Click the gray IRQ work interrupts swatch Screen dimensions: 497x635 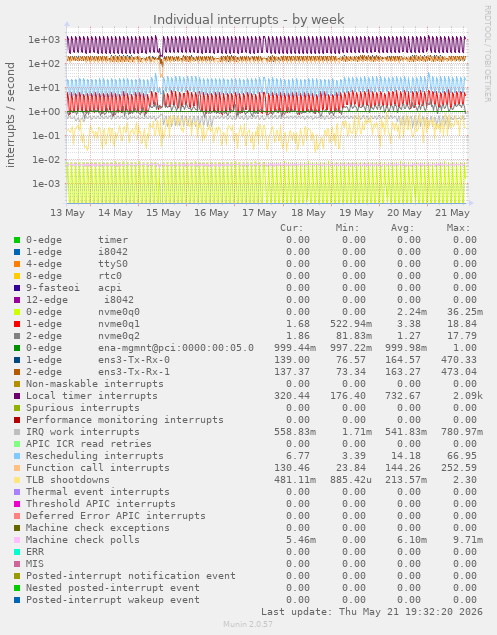[17, 432]
